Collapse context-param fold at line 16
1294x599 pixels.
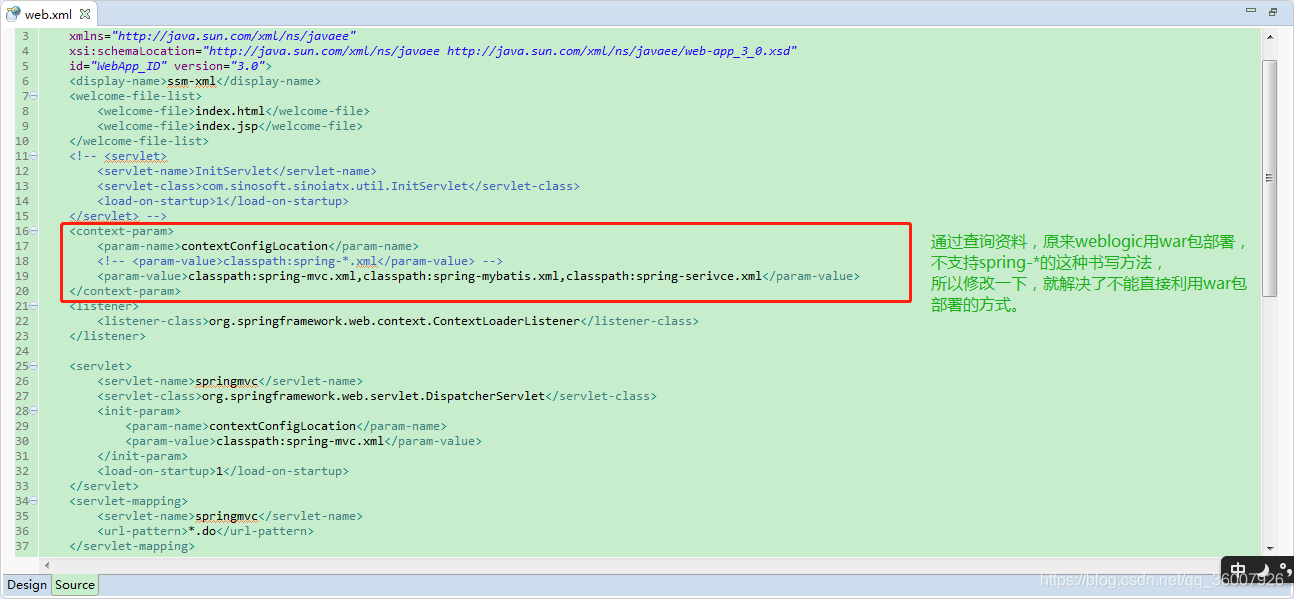click(x=34, y=231)
